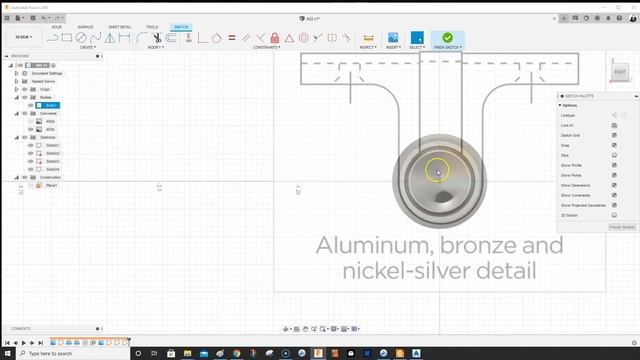
Task: Click the Save icon in top bar
Action: coord(33,18)
